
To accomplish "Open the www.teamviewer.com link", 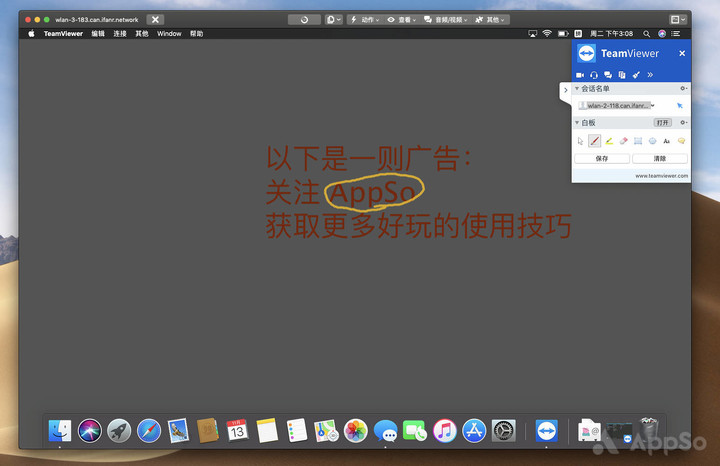I will 661,176.
